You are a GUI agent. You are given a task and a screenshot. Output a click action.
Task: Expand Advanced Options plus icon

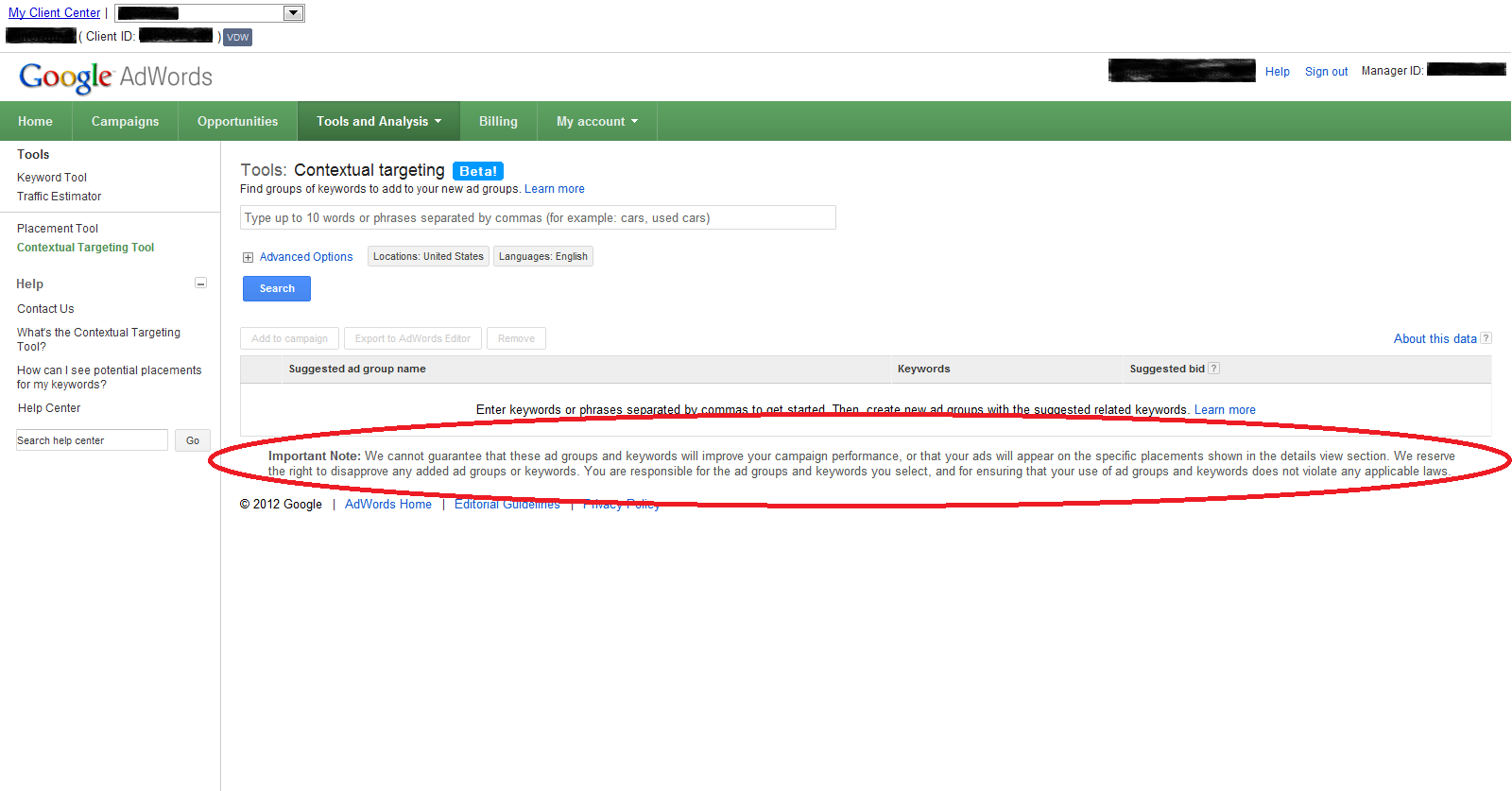[x=248, y=257]
